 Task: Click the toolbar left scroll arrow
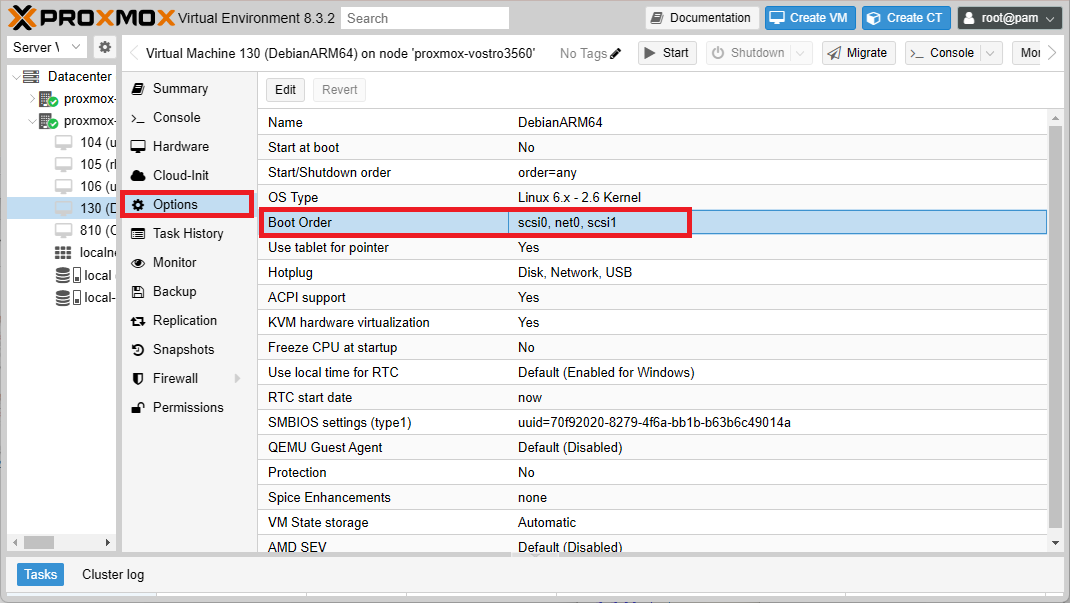(134, 53)
